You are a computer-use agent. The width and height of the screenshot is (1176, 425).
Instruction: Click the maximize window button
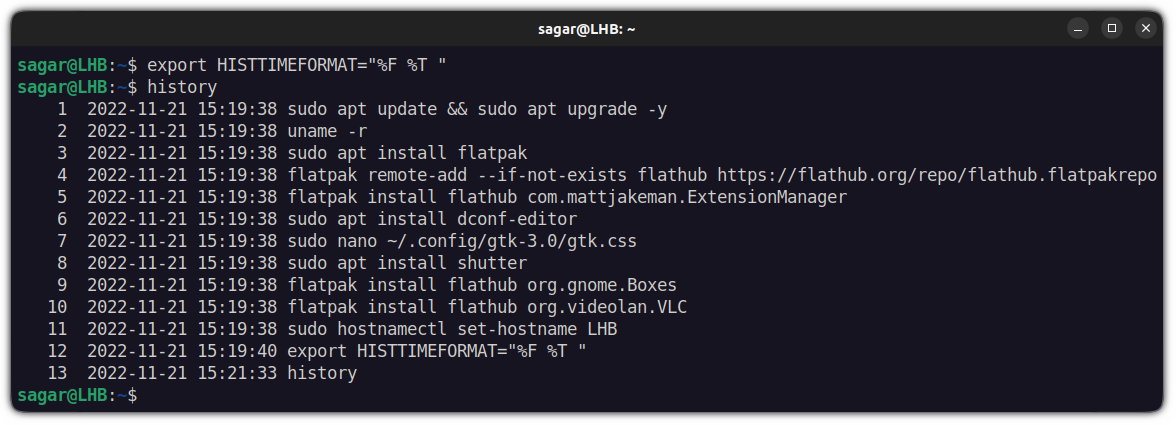click(x=1110, y=29)
